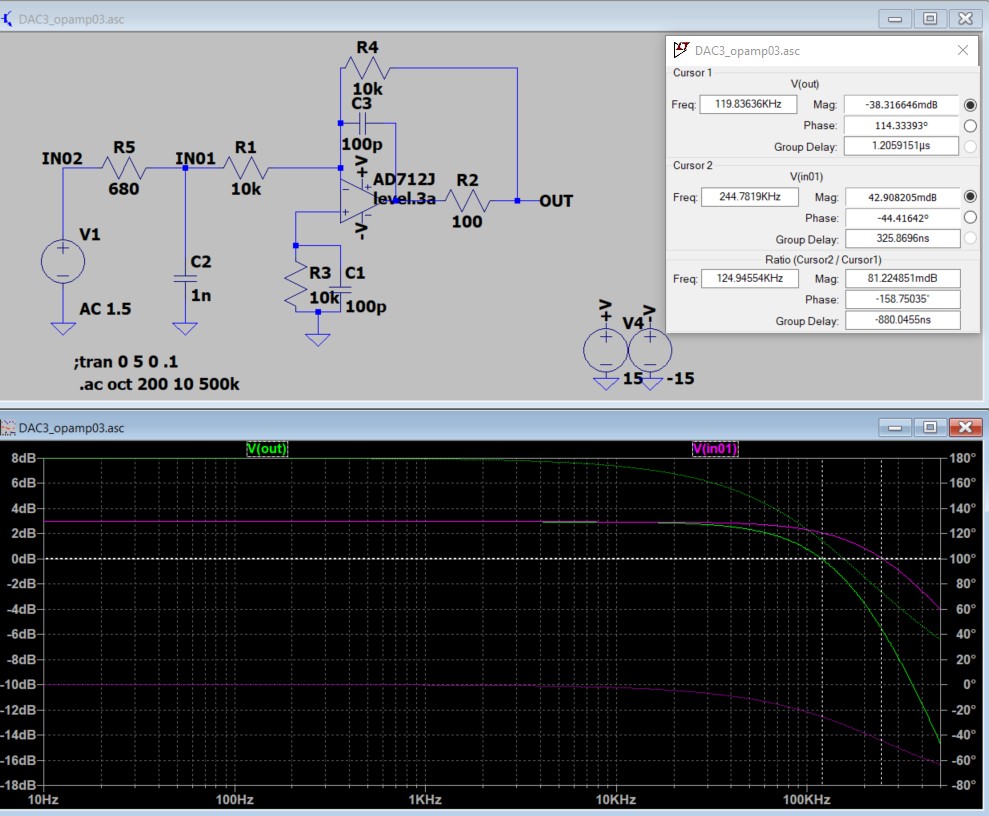The height and width of the screenshot is (816, 989).
Task: Click the 0dB axis label
Action: (x=24, y=559)
